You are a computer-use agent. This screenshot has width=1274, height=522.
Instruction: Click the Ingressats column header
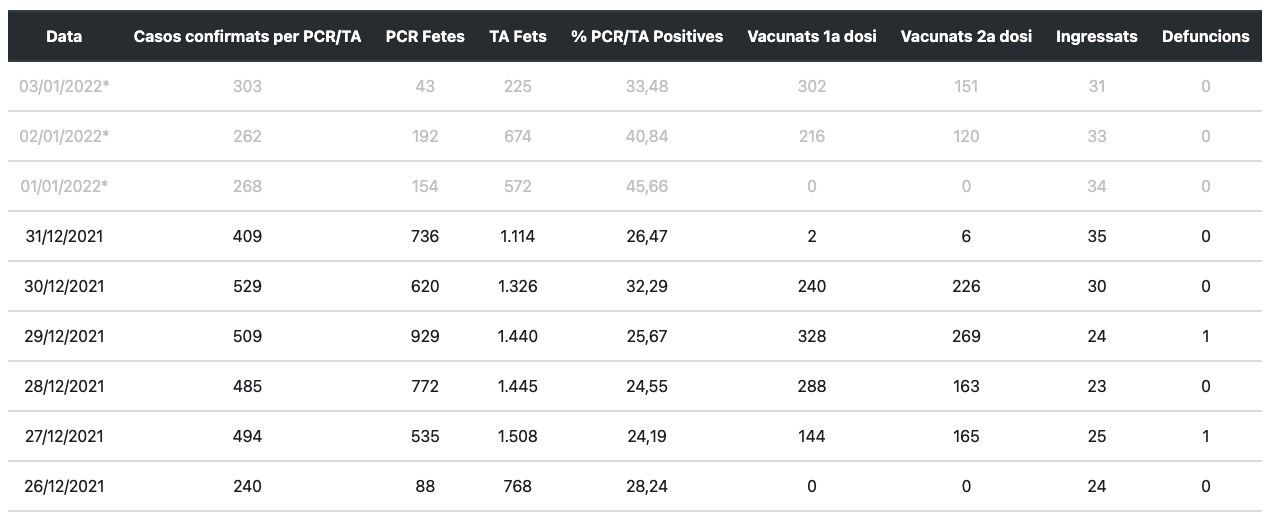click(1097, 36)
